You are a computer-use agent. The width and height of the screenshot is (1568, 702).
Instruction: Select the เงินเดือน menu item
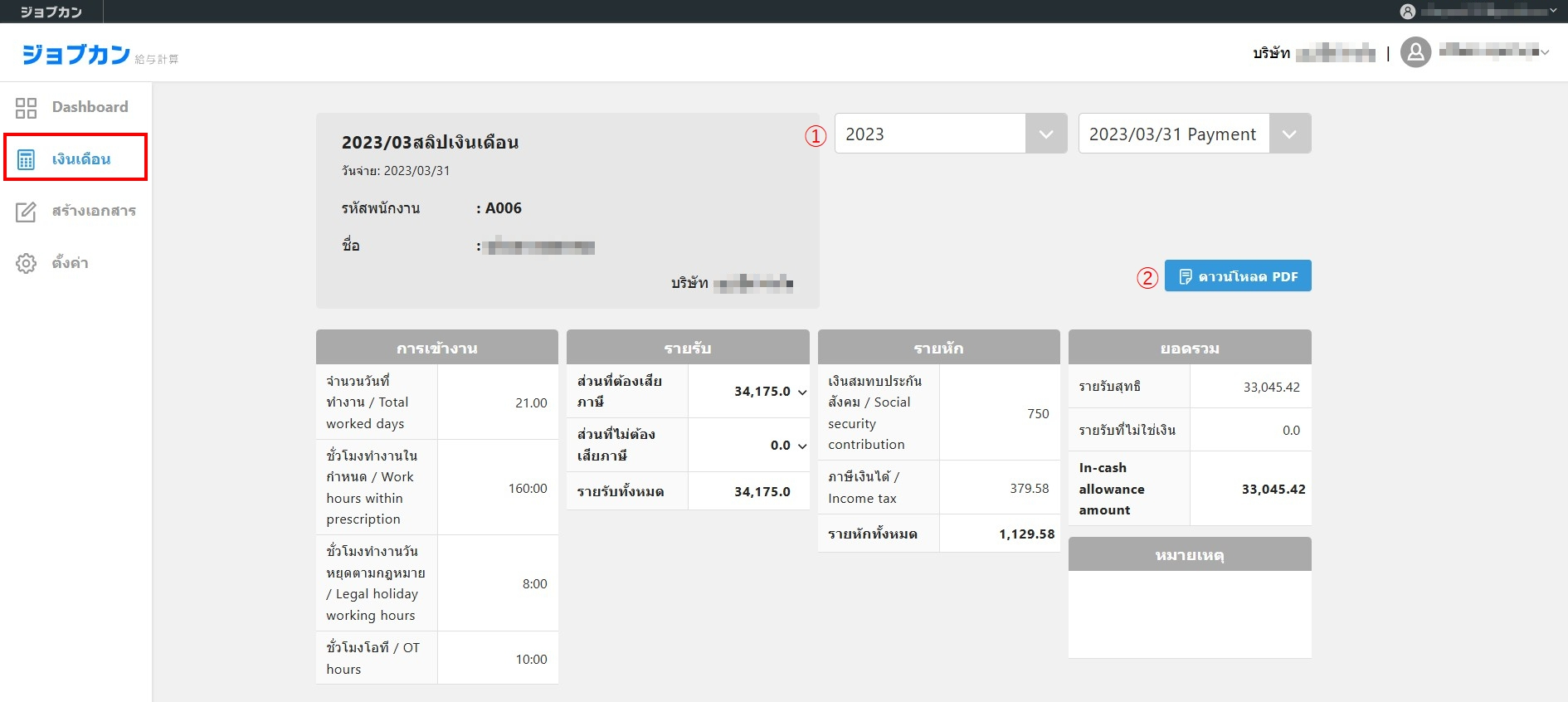81,159
